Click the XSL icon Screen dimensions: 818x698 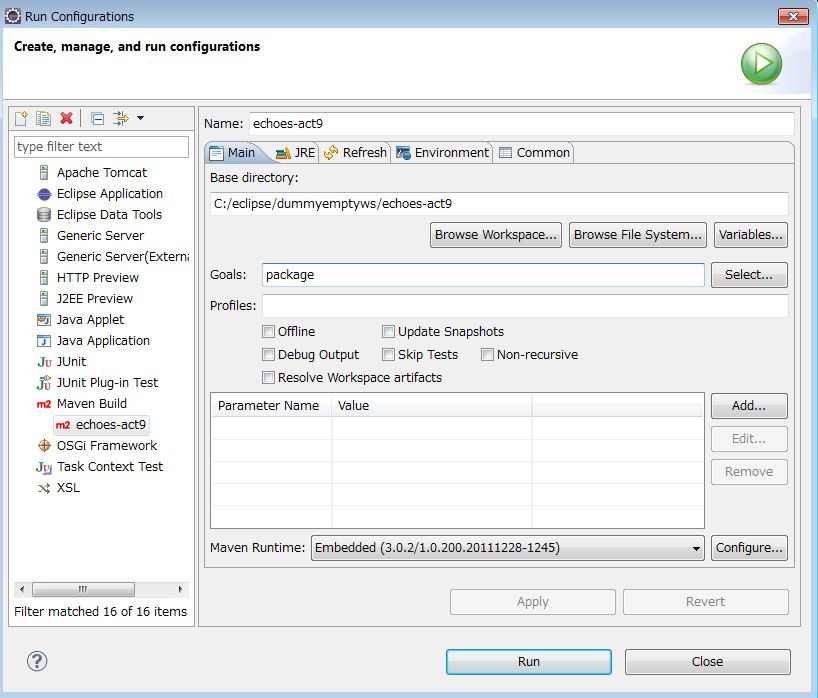[x=44, y=488]
